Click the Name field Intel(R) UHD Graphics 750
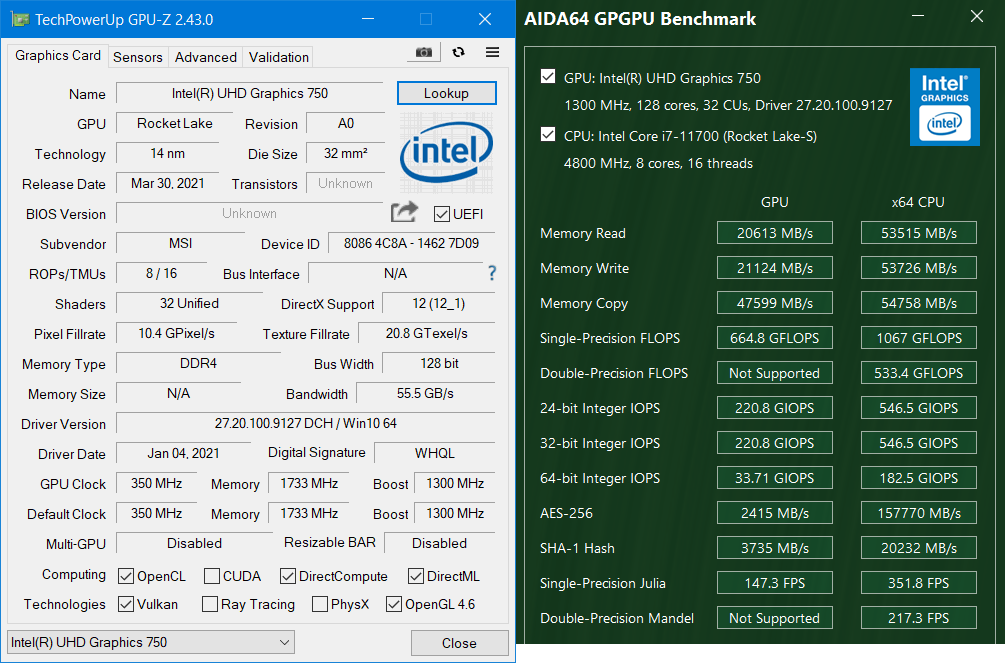This screenshot has height=664, width=1005. pos(249,94)
